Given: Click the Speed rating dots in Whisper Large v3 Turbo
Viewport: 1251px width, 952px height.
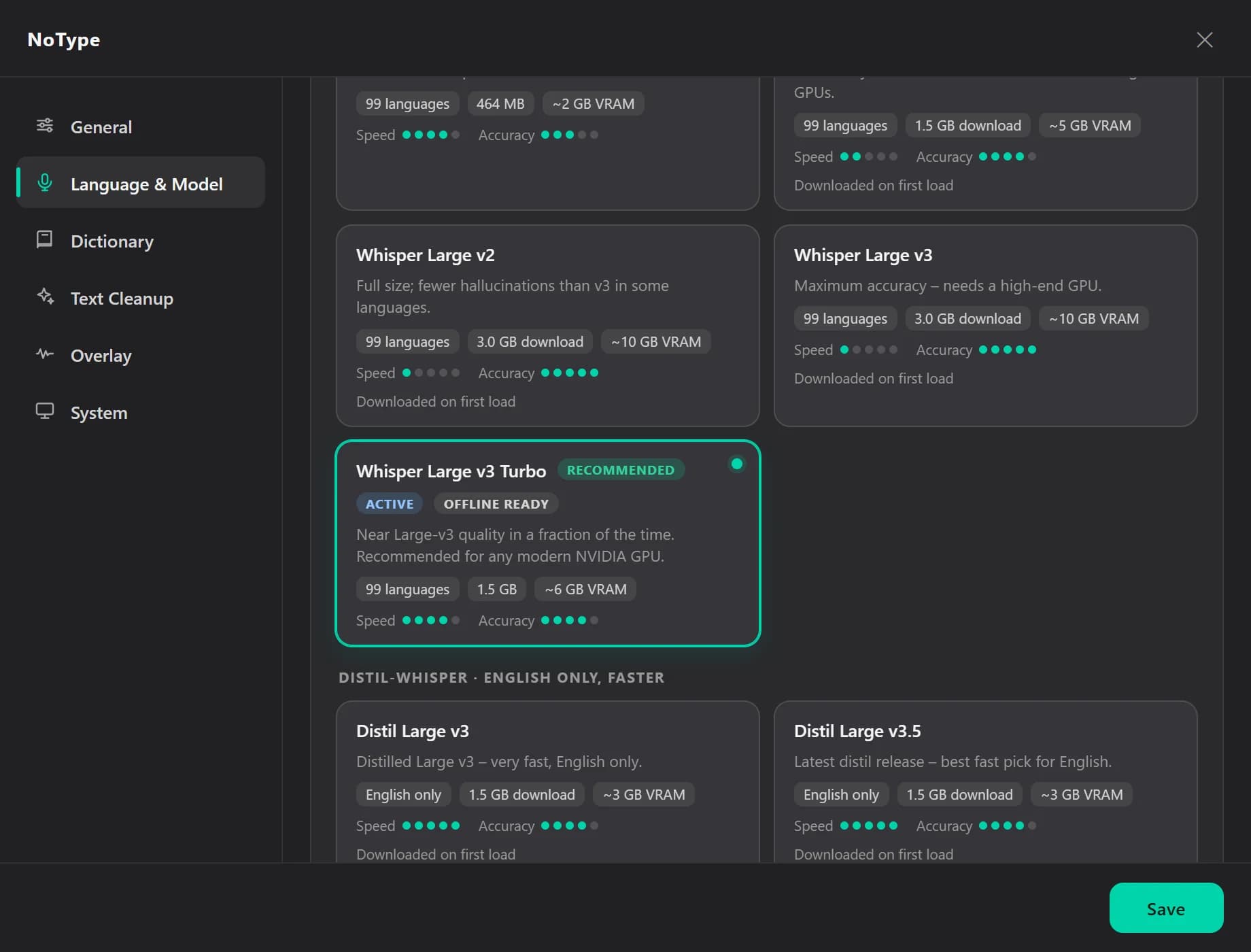Looking at the screenshot, I should [x=431, y=620].
